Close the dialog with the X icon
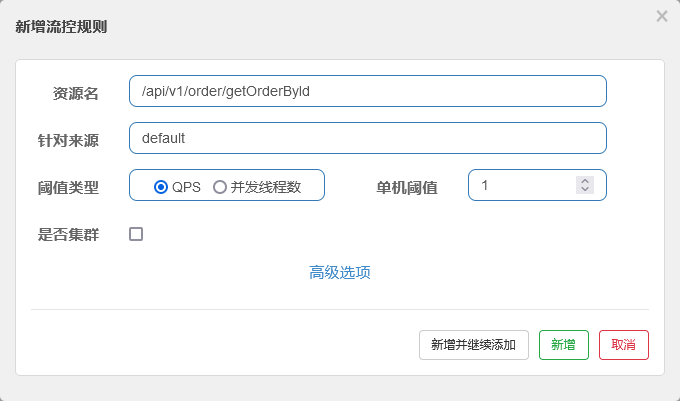 click(661, 16)
